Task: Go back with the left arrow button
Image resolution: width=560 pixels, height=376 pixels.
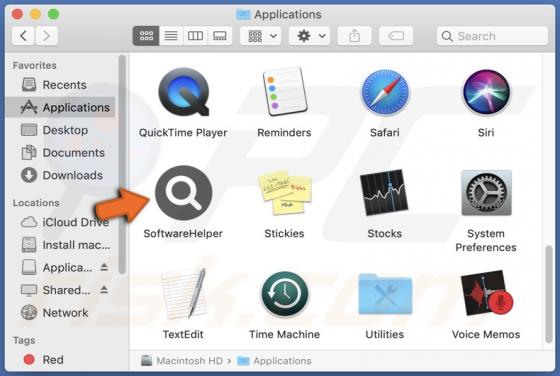Action: click(x=23, y=36)
